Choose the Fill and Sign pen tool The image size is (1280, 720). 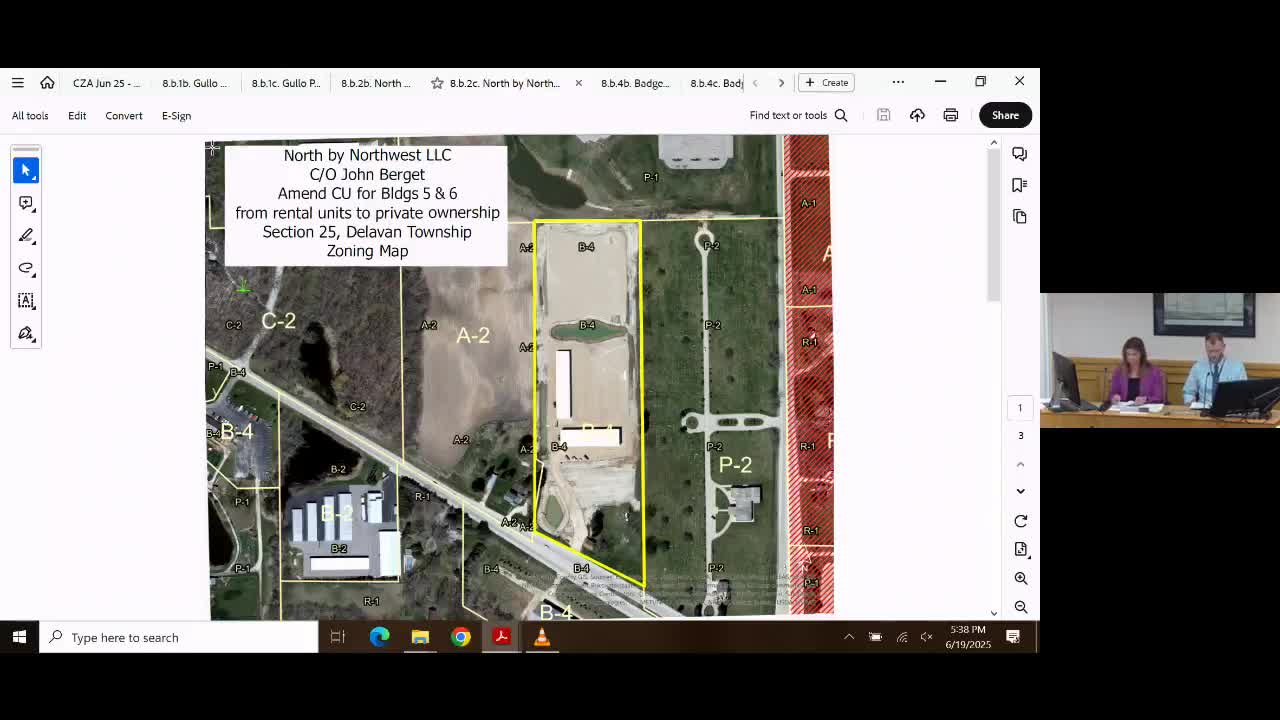[x=26, y=333]
